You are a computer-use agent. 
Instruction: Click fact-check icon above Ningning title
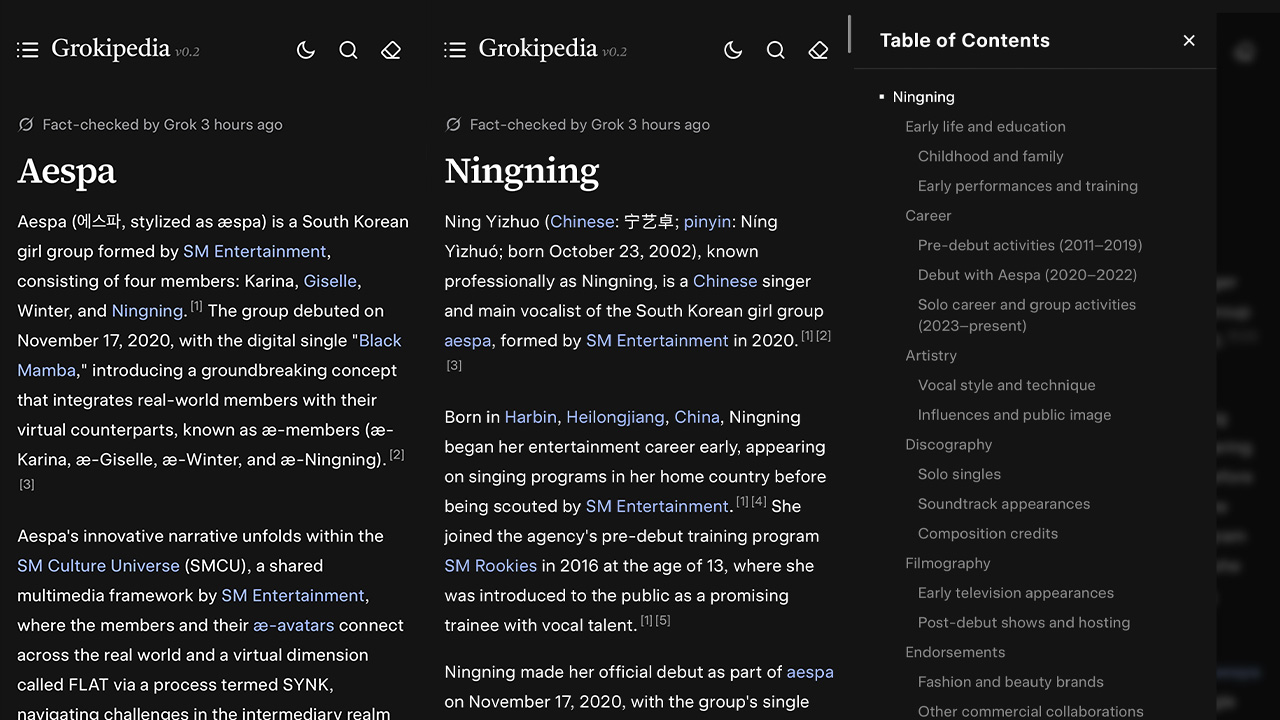click(453, 125)
